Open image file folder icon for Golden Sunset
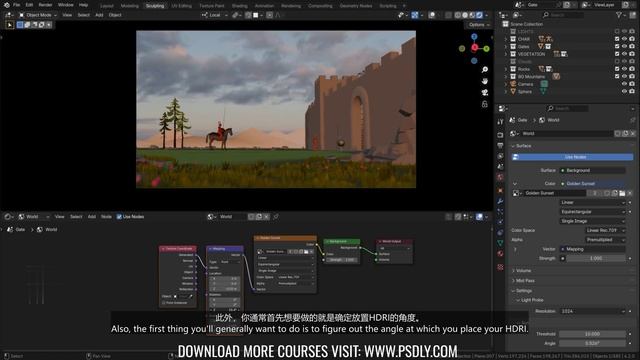The height and width of the screenshot is (360, 640). pyautogui.click(x=622, y=193)
